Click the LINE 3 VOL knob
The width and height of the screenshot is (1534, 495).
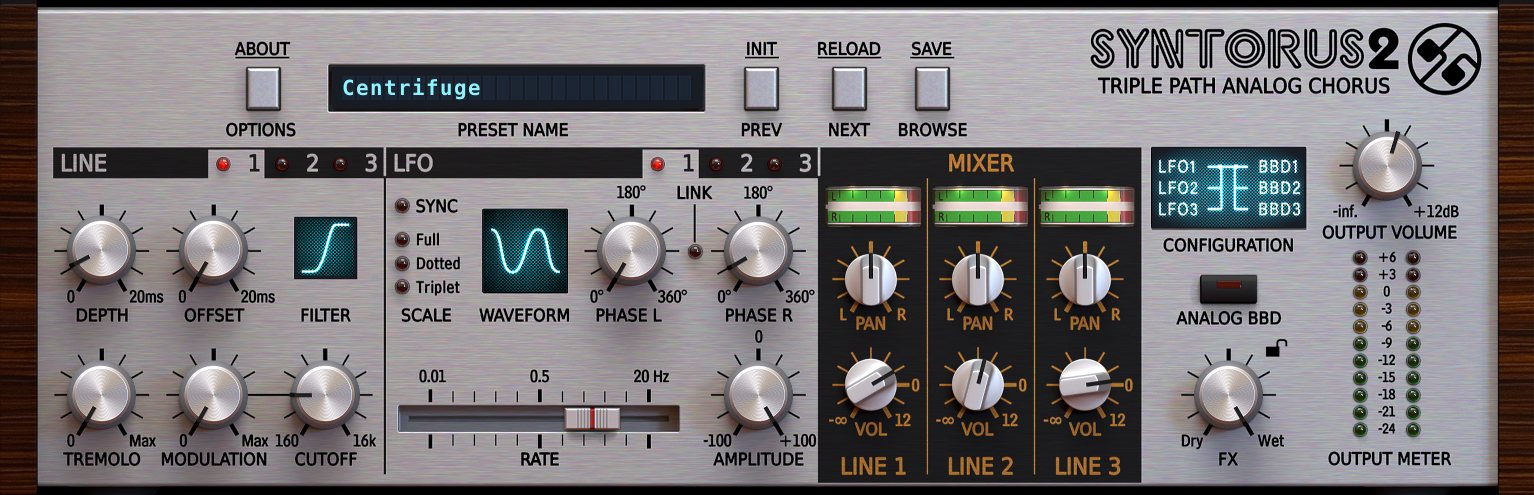(x=1085, y=387)
